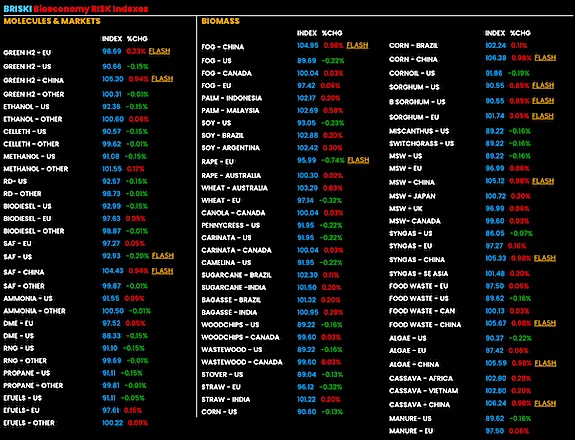Open the FLASH link for ALGAE - CHINA
Viewport: 575px width, 440px height.
[x=545, y=363]
